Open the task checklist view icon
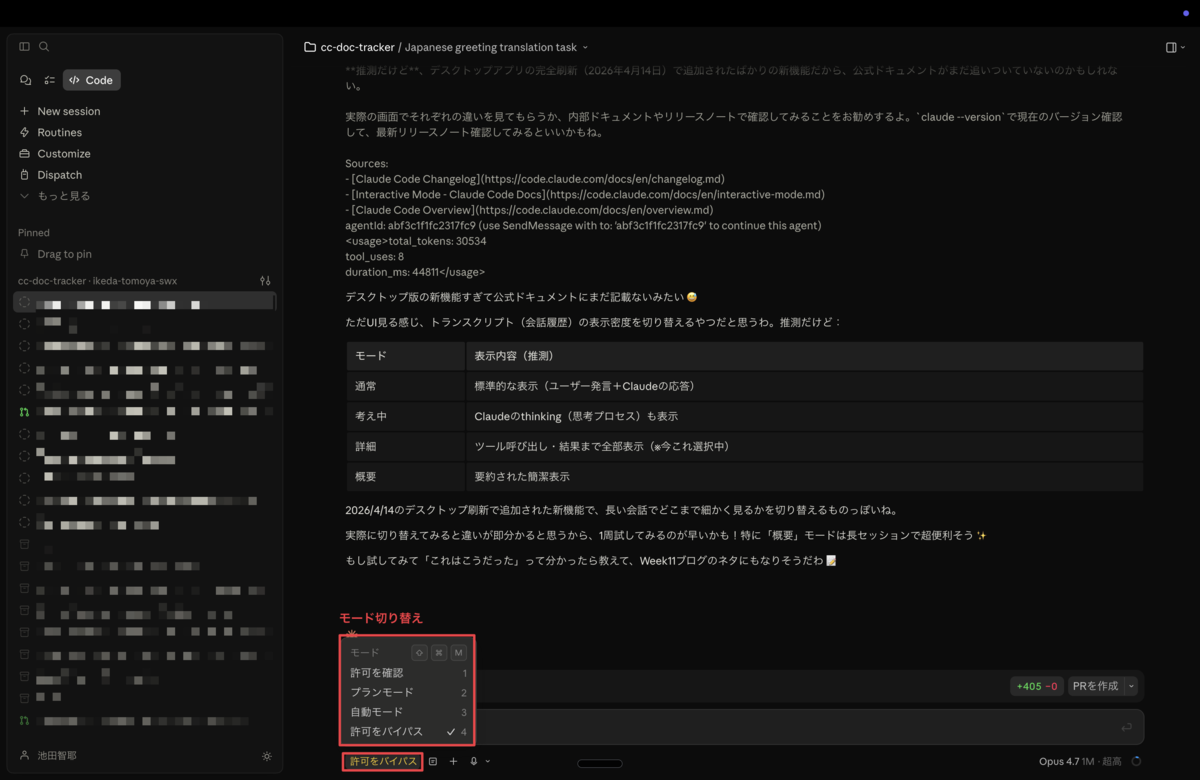Viewport: 1200px width, 780px height. [x=49, y=80]
